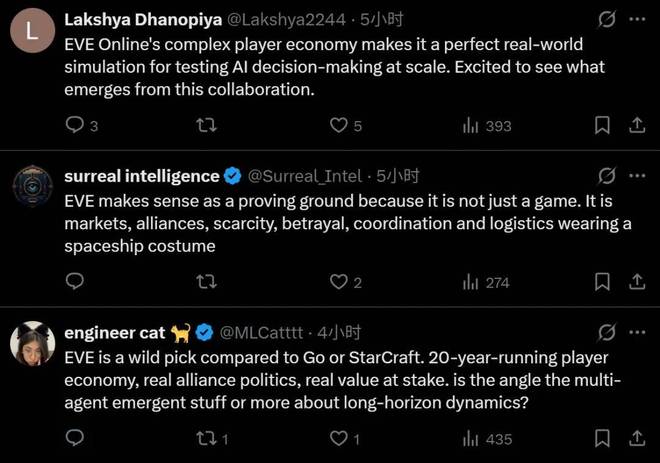Share Lakshya Dhanopiya's tweet
Viewport: 660px width, 463px height.
637,125
